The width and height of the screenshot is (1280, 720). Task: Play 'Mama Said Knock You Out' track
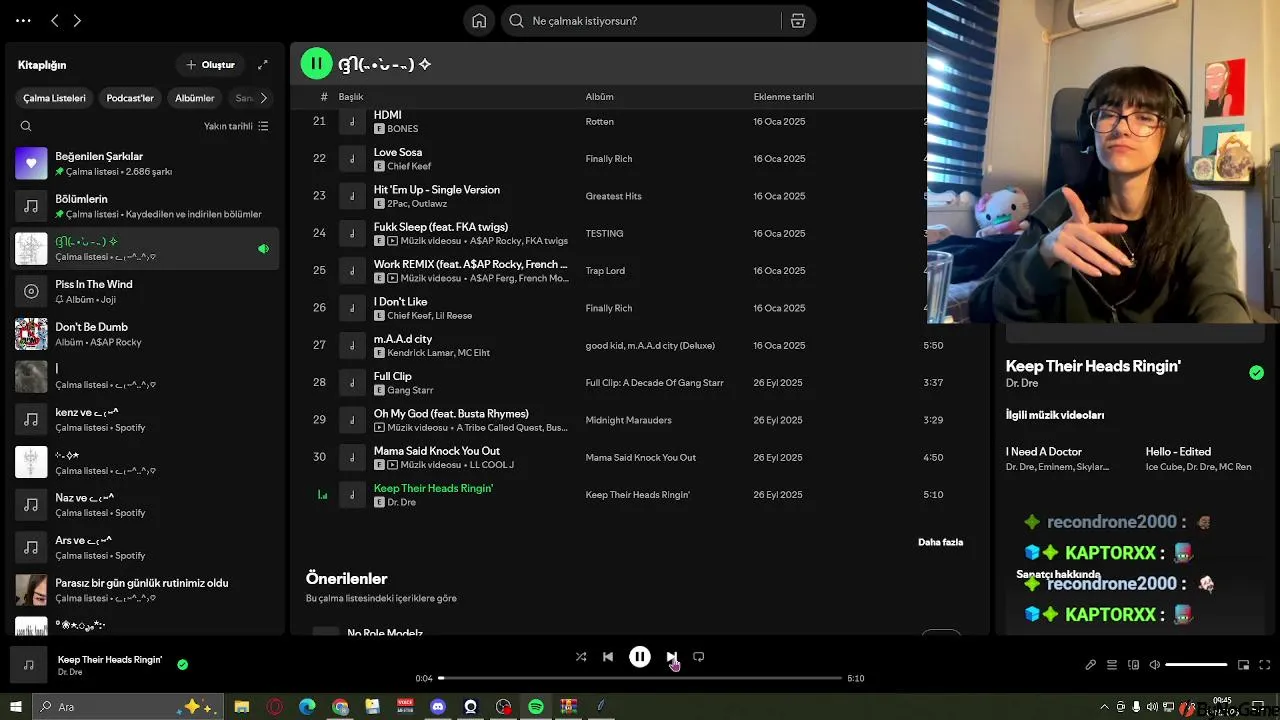[x=437, y=451]
